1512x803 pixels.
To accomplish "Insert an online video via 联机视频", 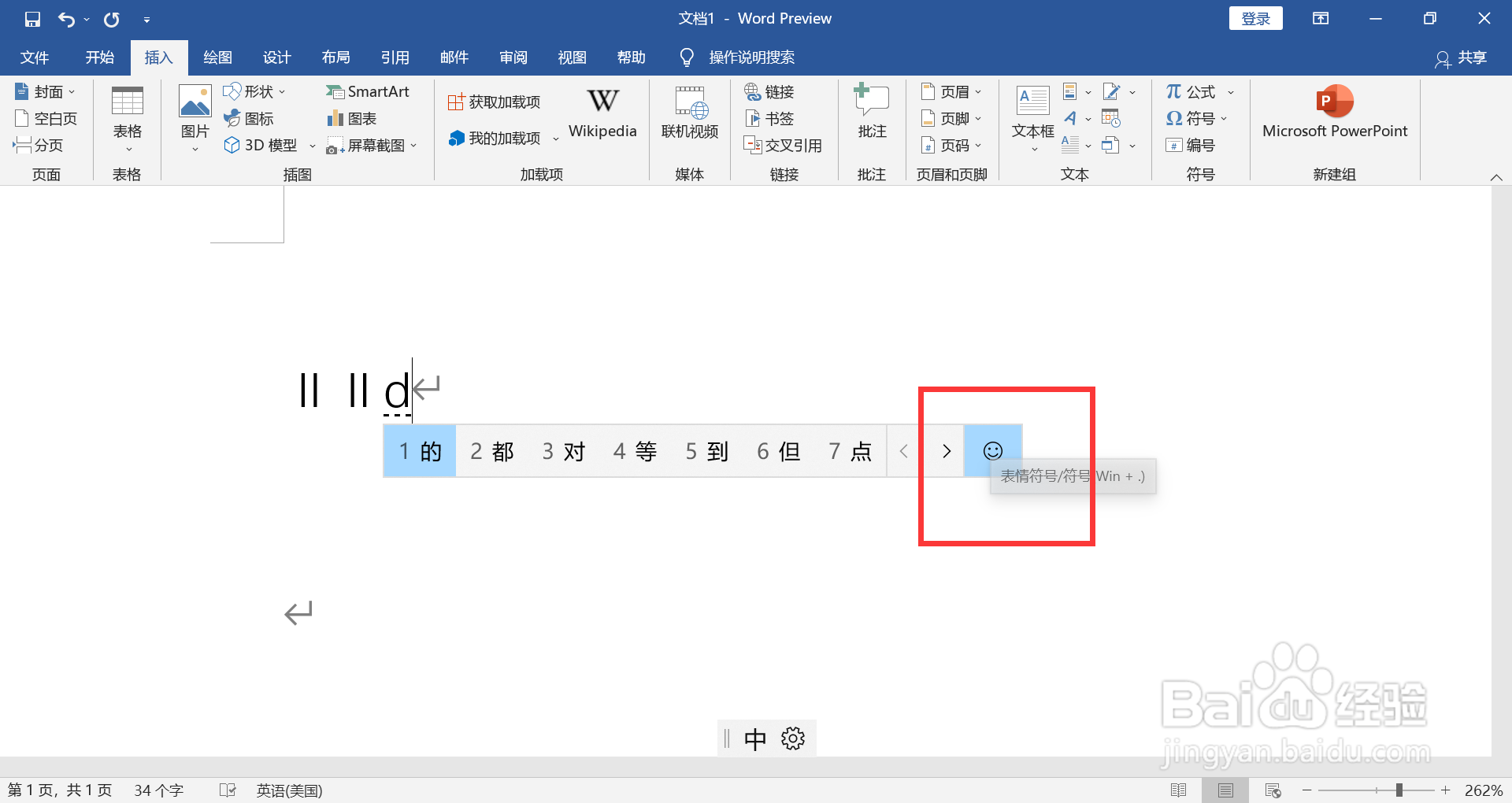I will 689,113.
